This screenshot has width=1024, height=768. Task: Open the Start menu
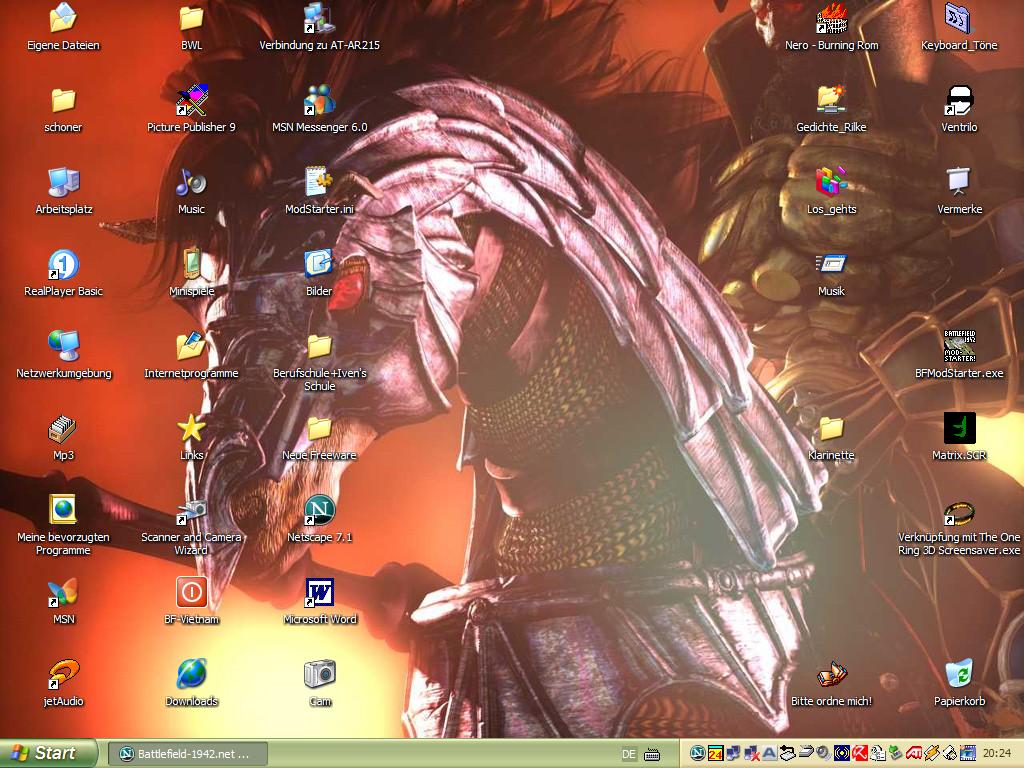tap(48, 754)
